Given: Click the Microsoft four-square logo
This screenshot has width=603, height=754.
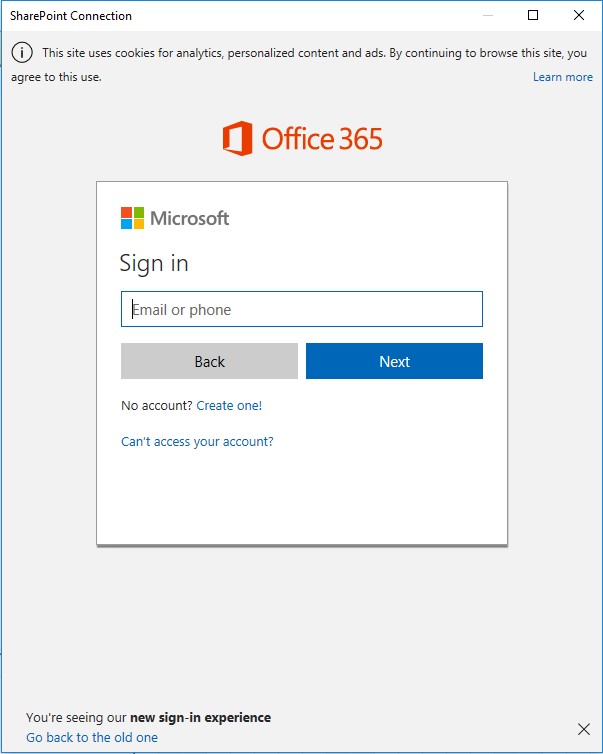Looking at the screenshot, I should (132, 218).
